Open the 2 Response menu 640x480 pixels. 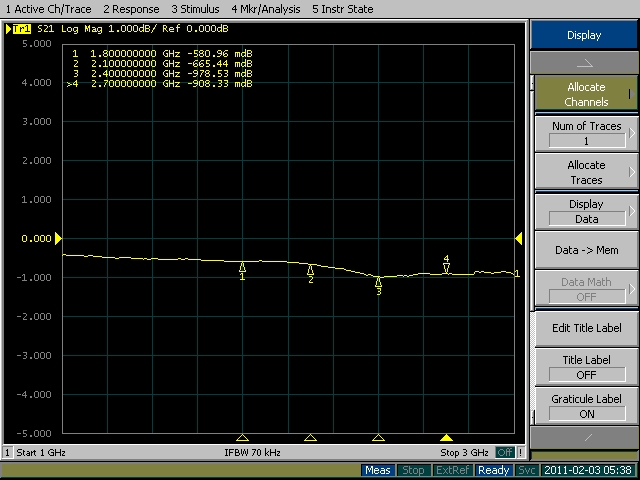131,9
